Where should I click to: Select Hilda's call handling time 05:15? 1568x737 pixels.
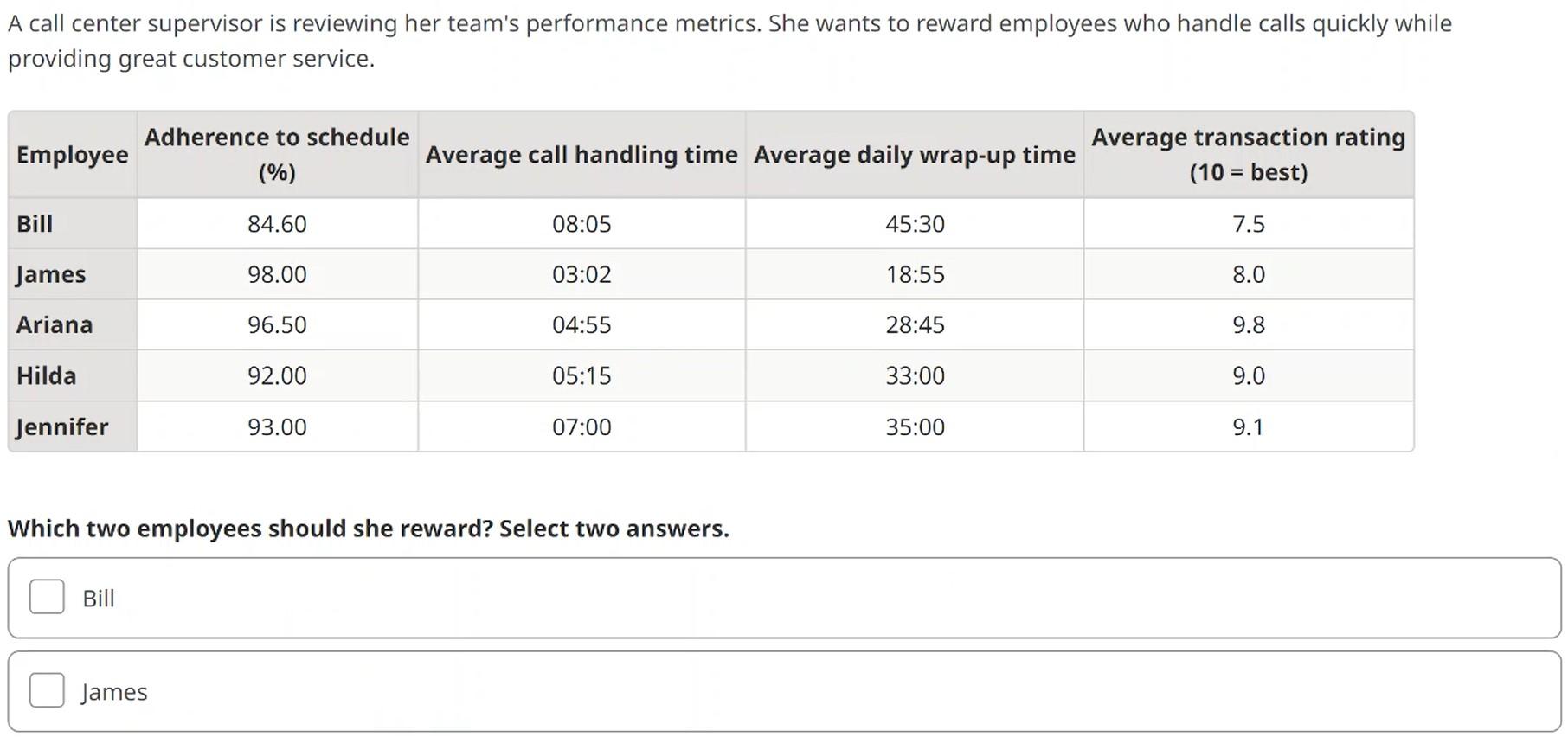(x=581, y=375)
